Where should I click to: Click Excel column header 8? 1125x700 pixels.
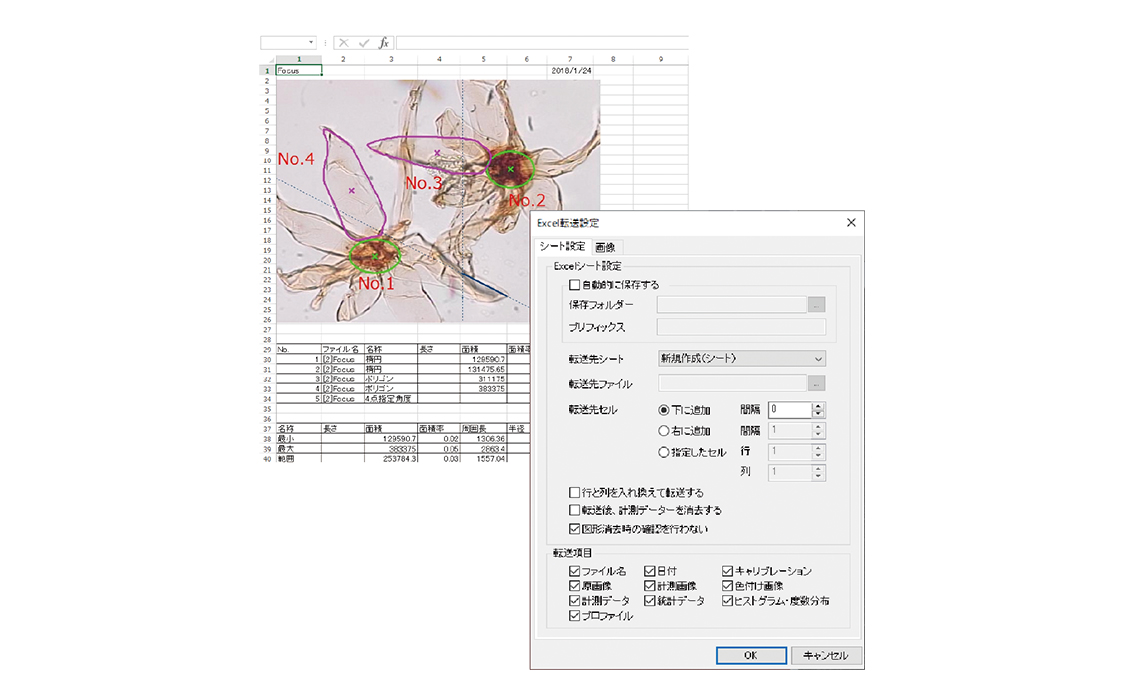(x=613, y=60)
